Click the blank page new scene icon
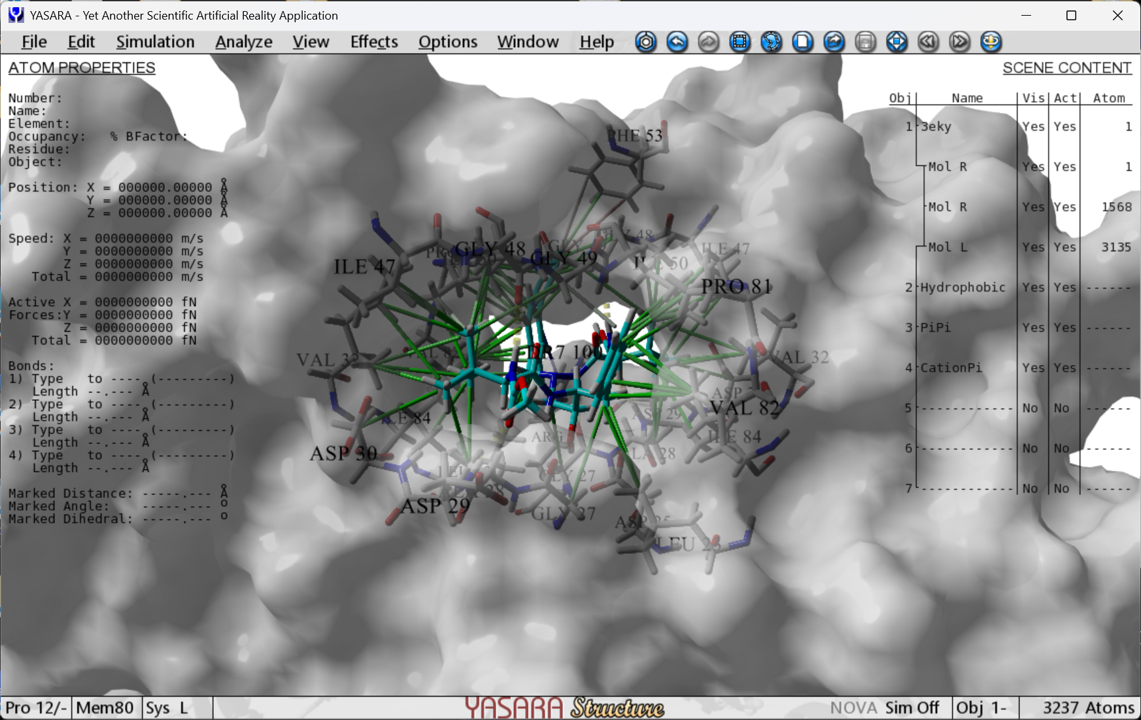The width and height of the screenshot is (1141, 720). pos(802,41)
